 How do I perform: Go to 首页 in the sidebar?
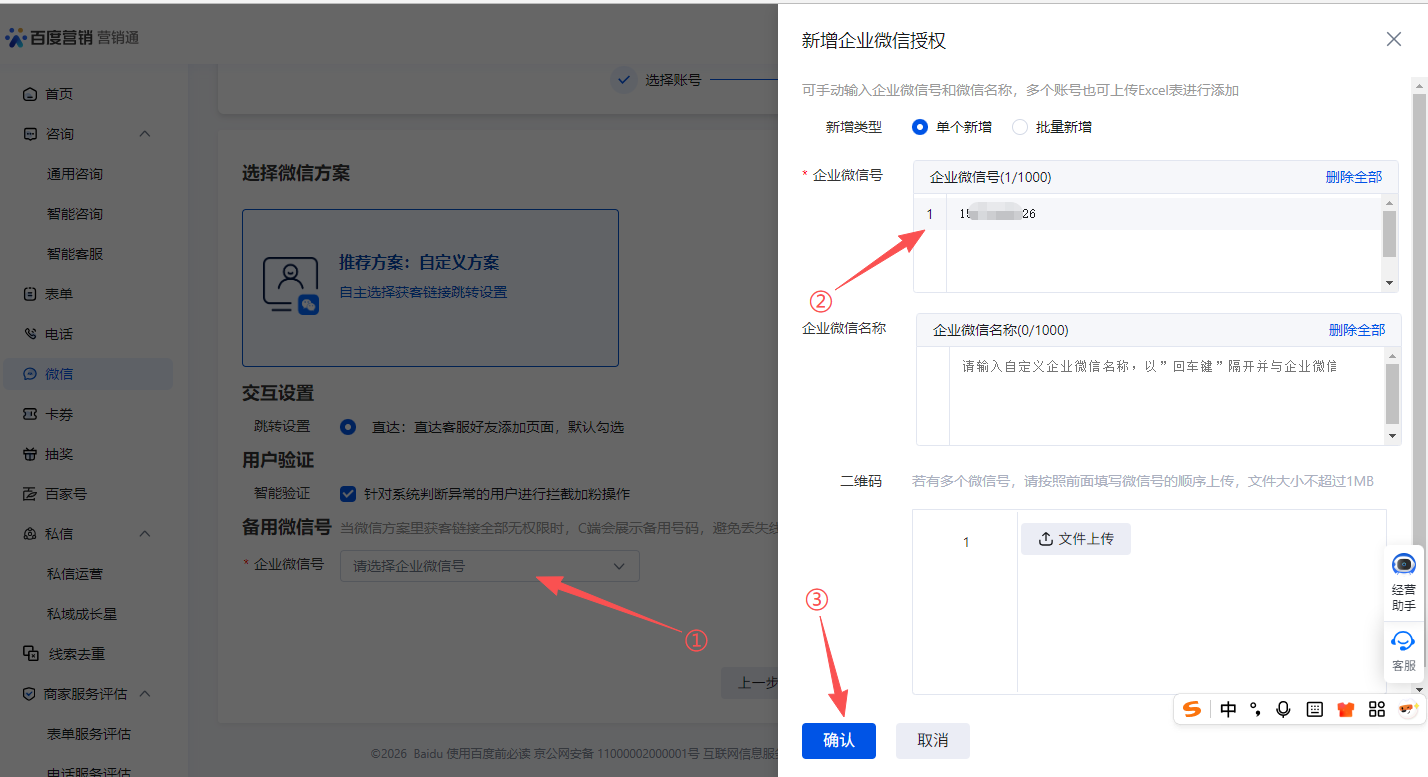point(59,94)
